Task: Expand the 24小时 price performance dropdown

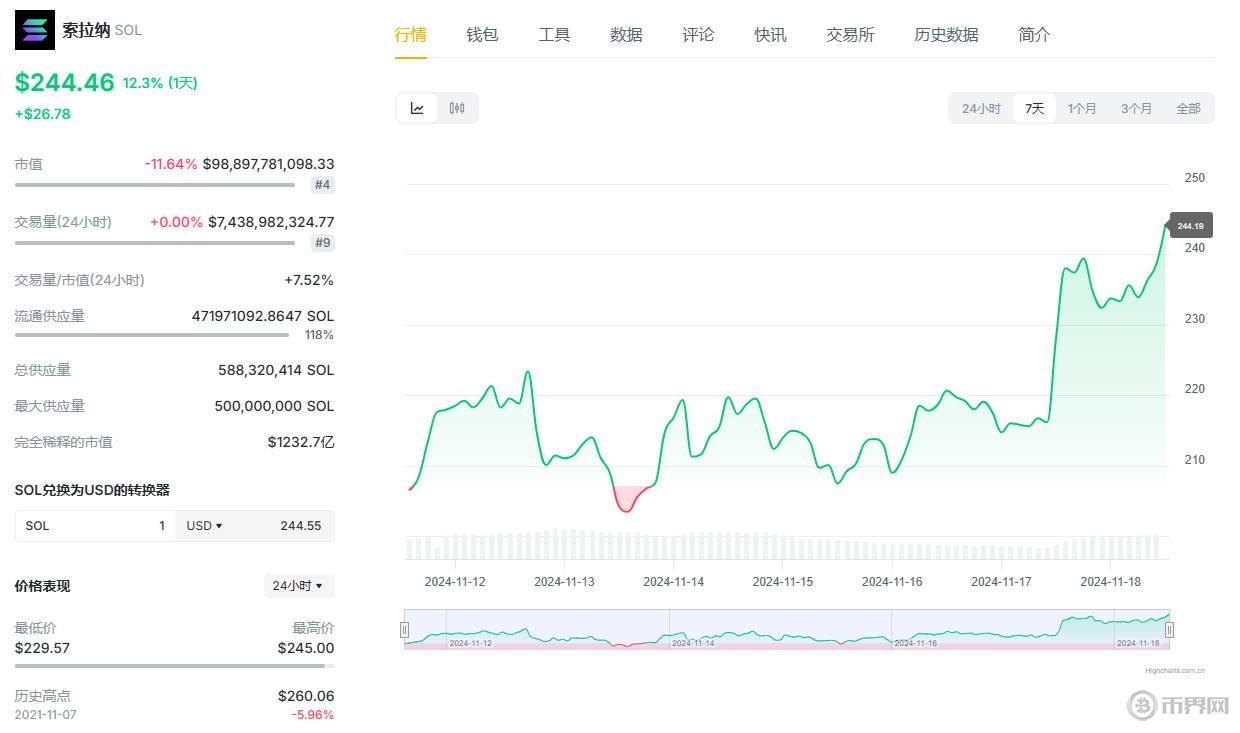Action: [298, 586]
